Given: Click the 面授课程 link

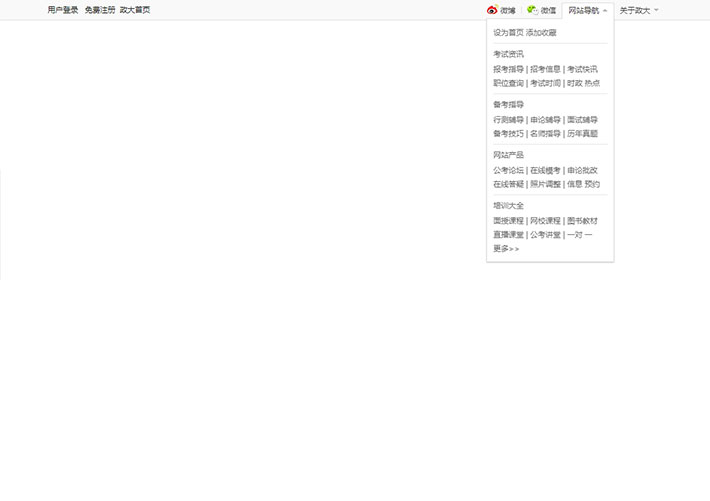Looking at the screenshot, I should pyautogui.click(x=508, y=221).
